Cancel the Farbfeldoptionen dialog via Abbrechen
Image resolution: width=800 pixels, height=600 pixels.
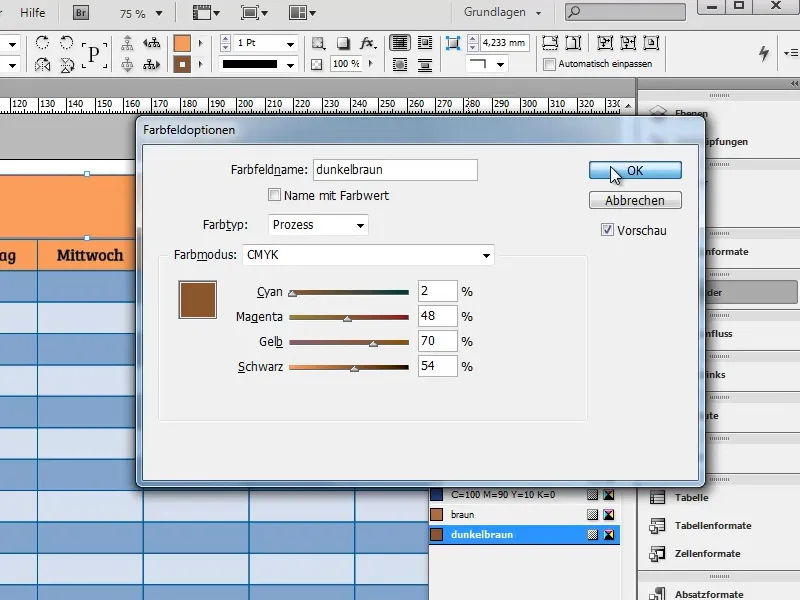click(x=634, y=200)
